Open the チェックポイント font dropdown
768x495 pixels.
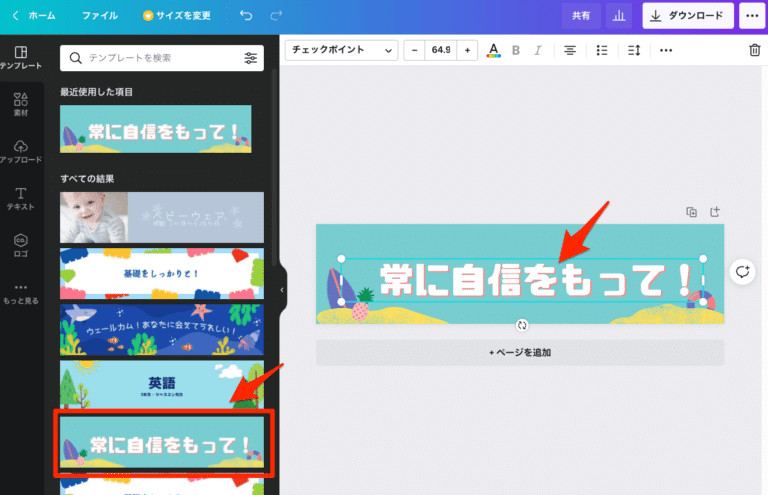click(341, 50)
